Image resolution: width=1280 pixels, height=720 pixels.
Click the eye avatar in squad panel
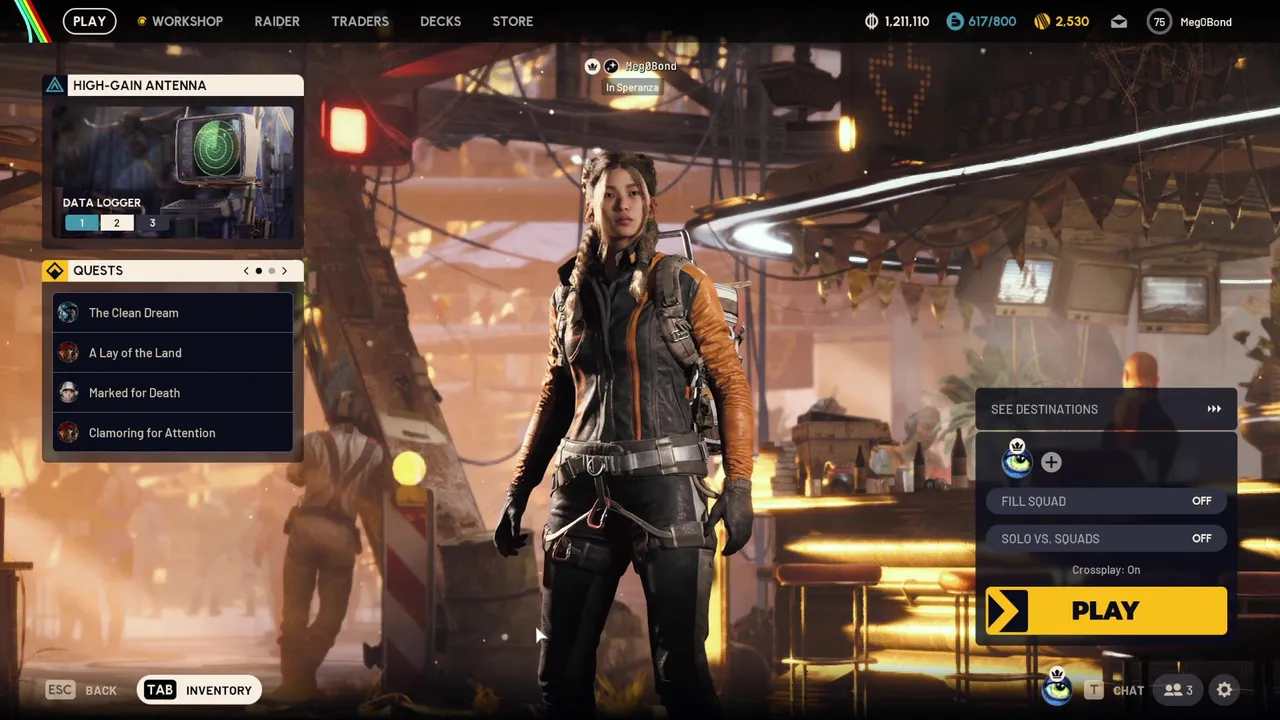[1017, 461]
